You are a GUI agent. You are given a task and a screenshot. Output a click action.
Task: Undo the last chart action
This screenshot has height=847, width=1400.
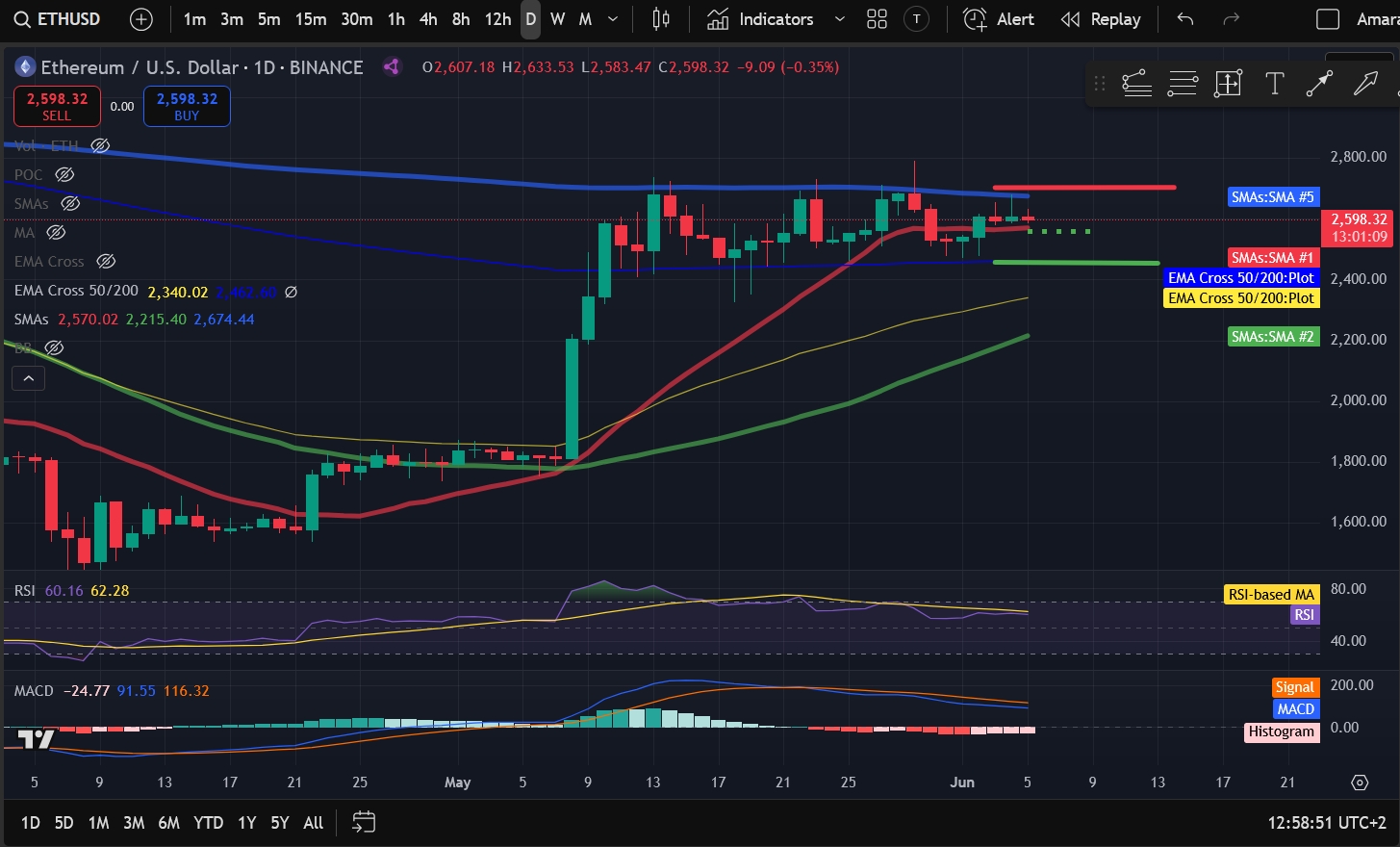tap(1185, 19)
